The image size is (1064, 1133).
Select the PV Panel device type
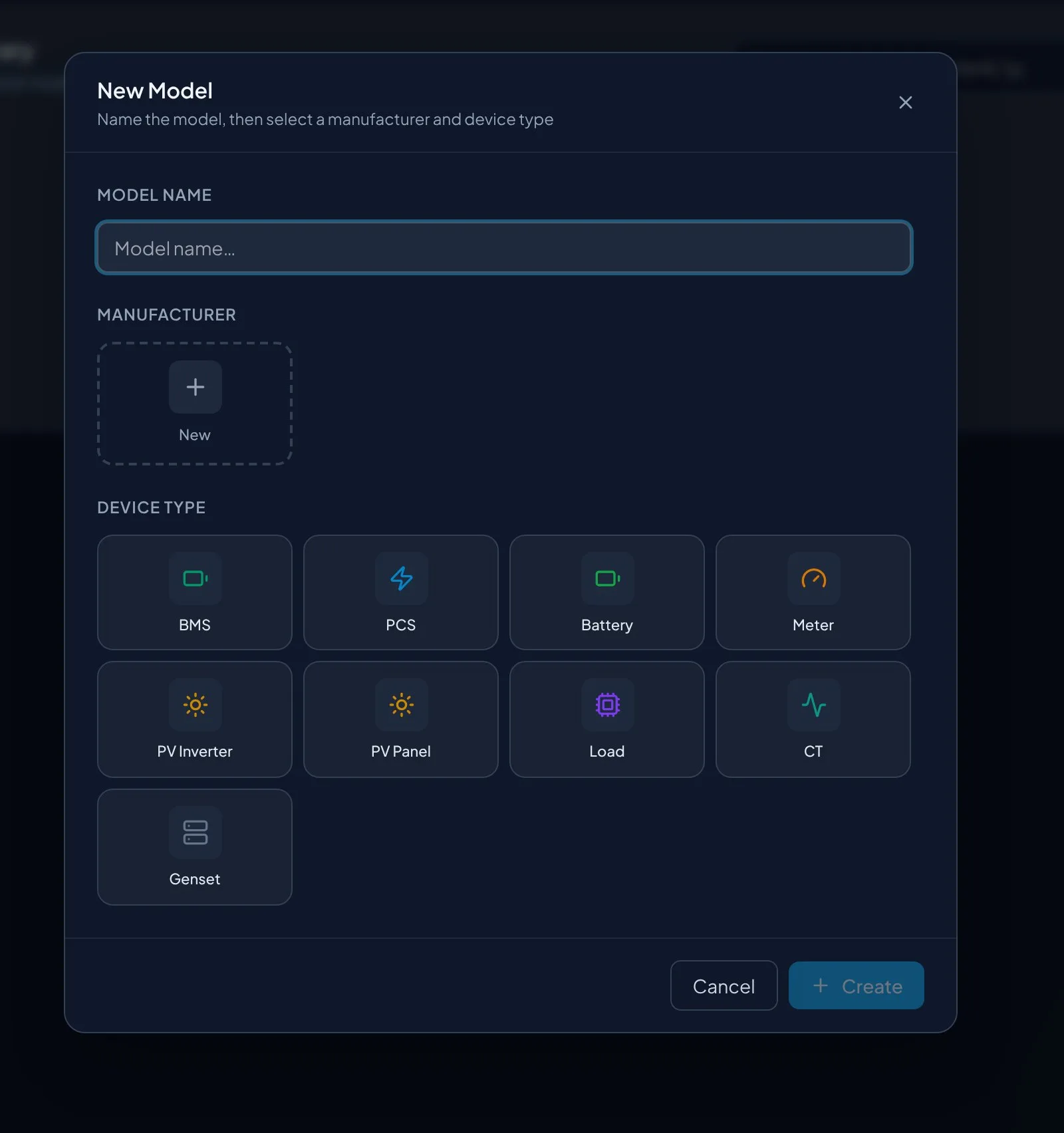tap(400, 719)
